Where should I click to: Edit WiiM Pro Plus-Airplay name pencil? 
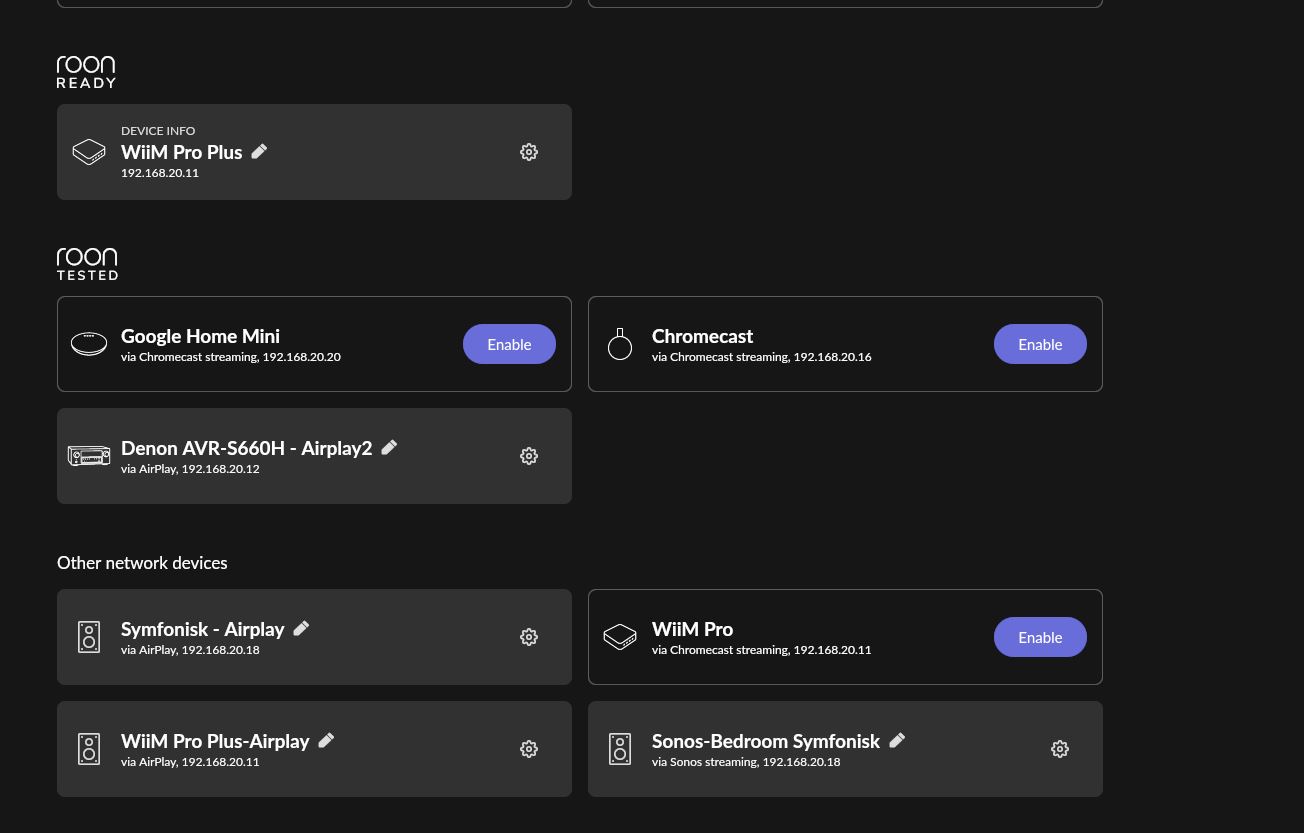click(x=326, y=740)
